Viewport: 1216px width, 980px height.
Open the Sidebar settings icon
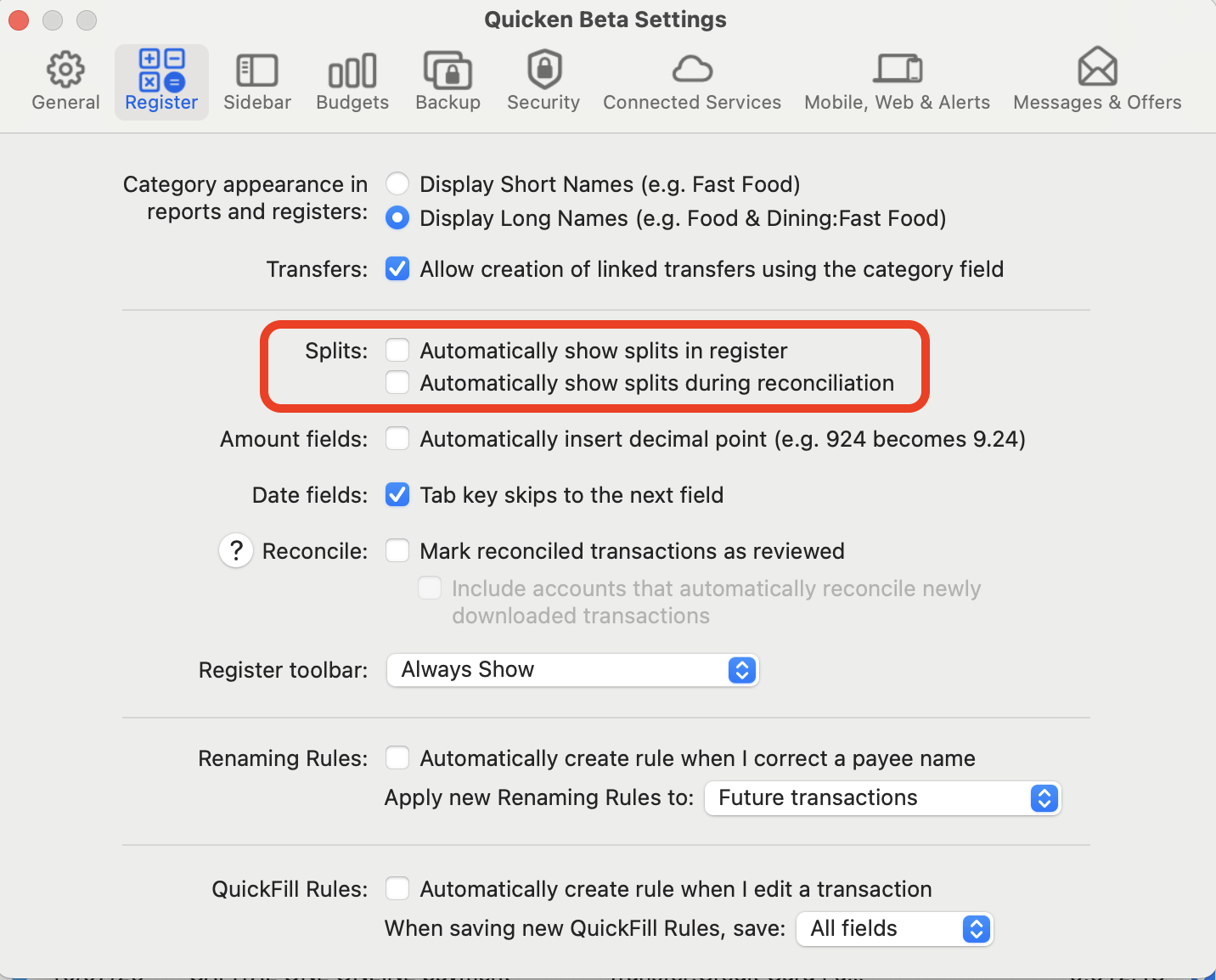[x=257, y=70]
